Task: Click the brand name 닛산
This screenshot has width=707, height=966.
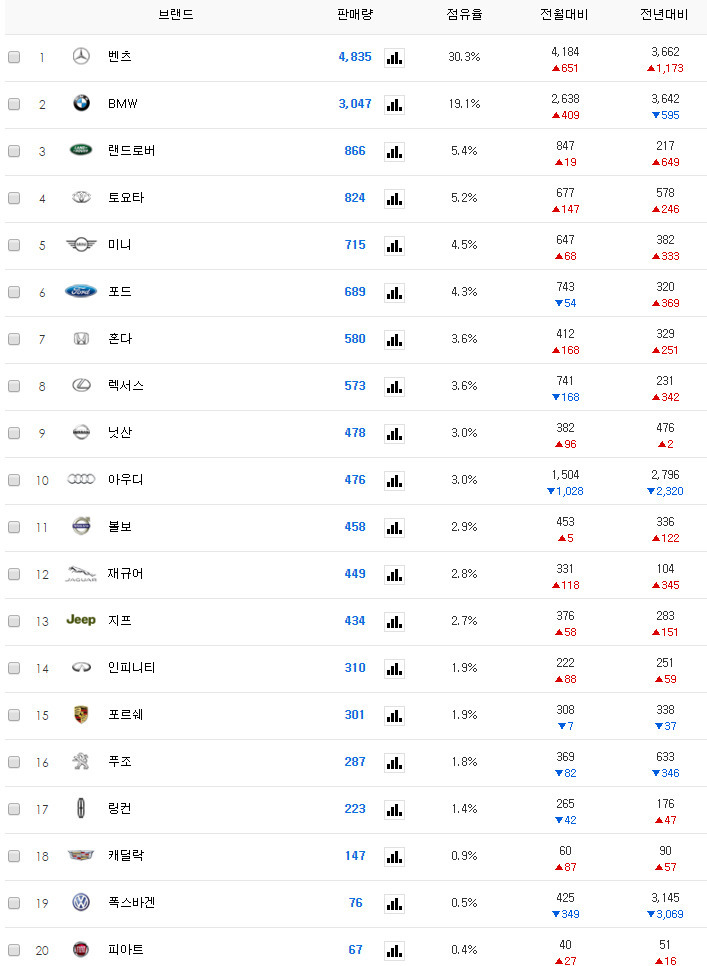Action: [119, 432]
